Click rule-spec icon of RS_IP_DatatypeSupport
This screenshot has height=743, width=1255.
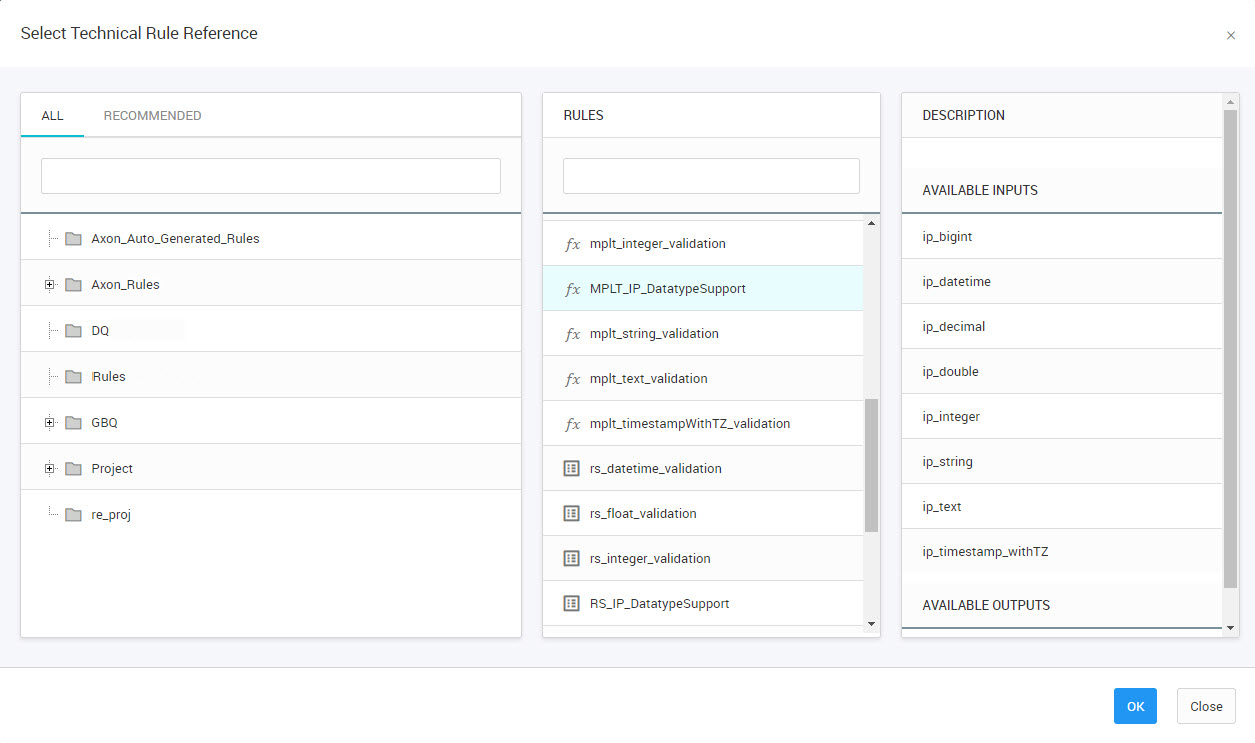572,603
